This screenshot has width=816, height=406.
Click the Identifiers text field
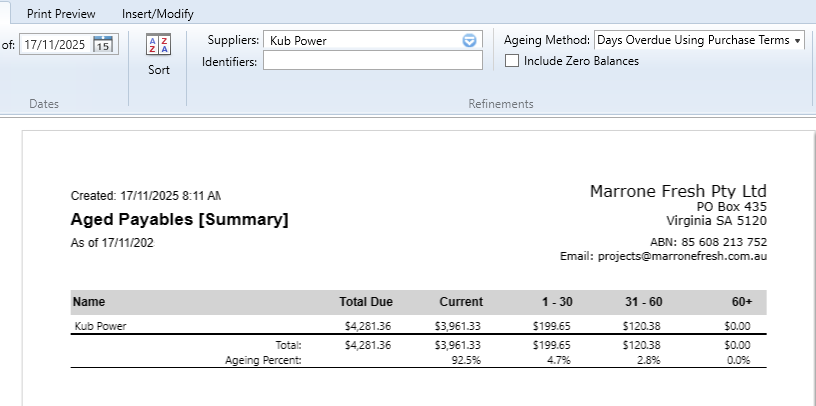click(372, 62)
